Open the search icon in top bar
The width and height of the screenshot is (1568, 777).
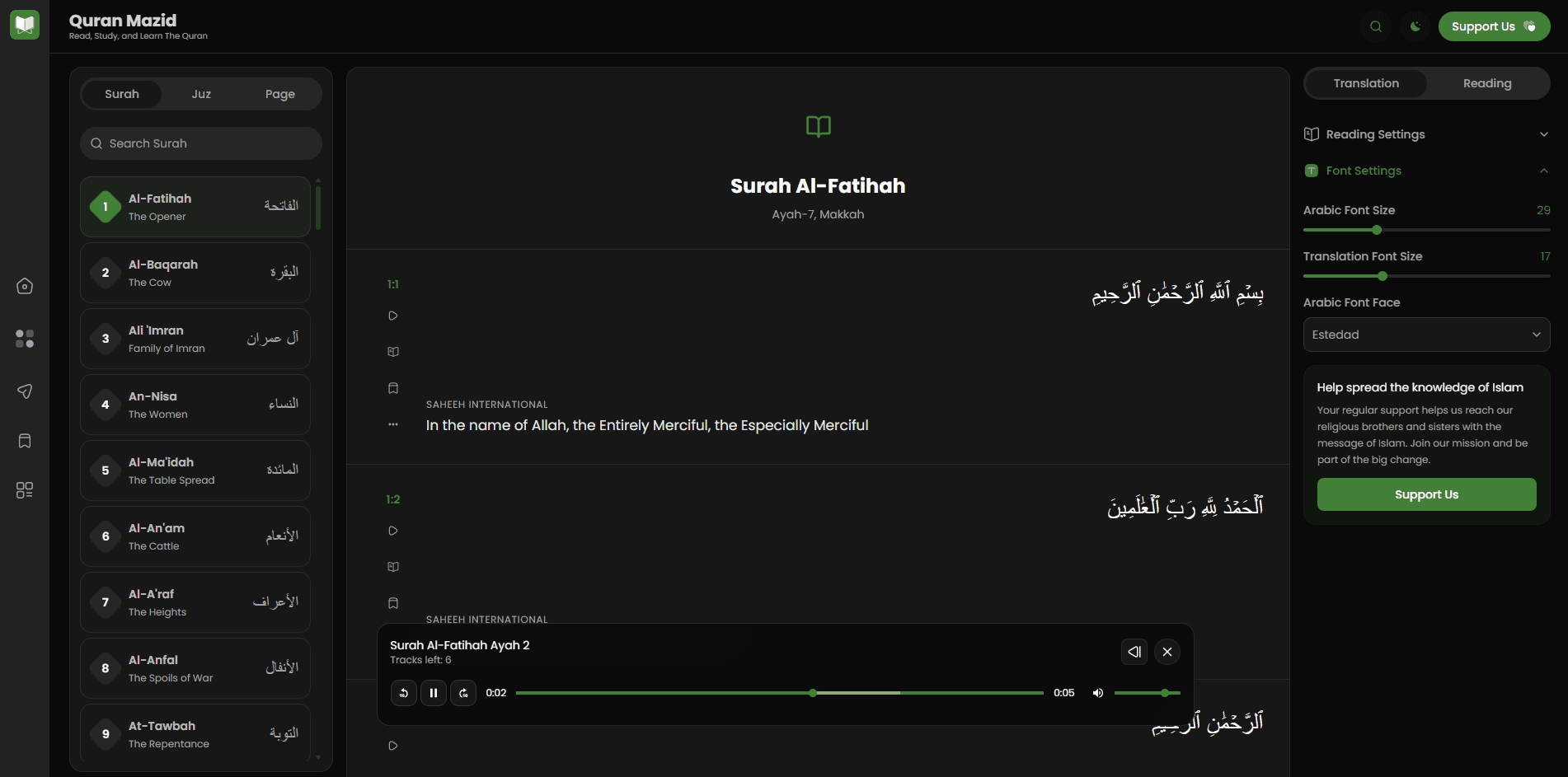[1376, 26]
